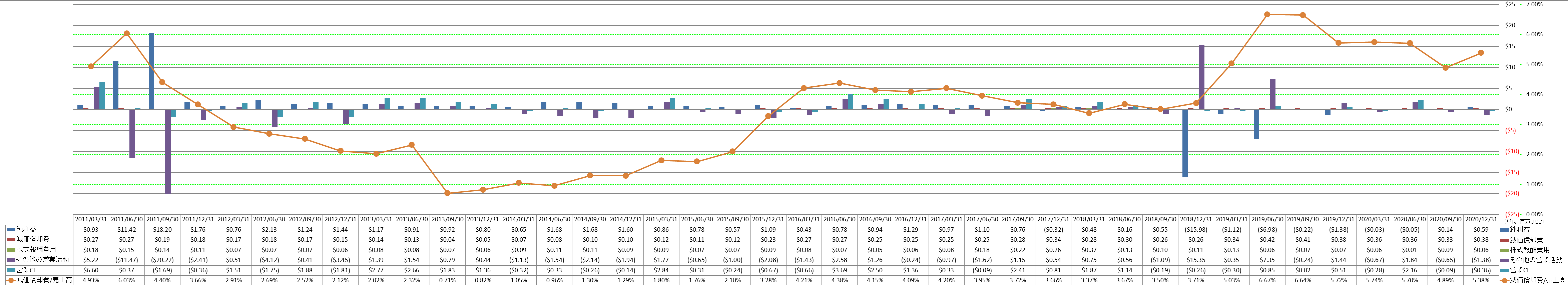The height and width of the screenshot is (286, 1568).
Task: Click the $11.42 net income cell for 2011/06/30
Action: coord(127,229)
